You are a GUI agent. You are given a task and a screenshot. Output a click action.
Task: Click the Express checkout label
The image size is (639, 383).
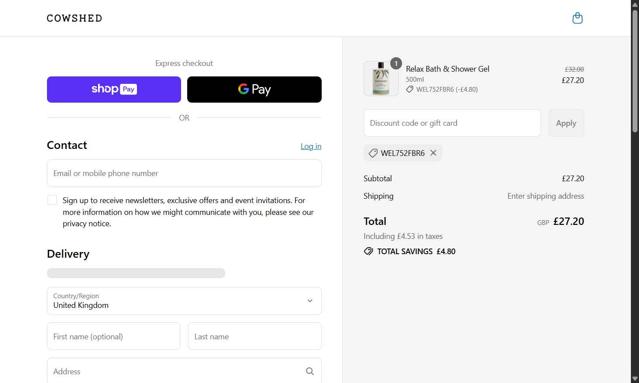click(x=184, y=63)
